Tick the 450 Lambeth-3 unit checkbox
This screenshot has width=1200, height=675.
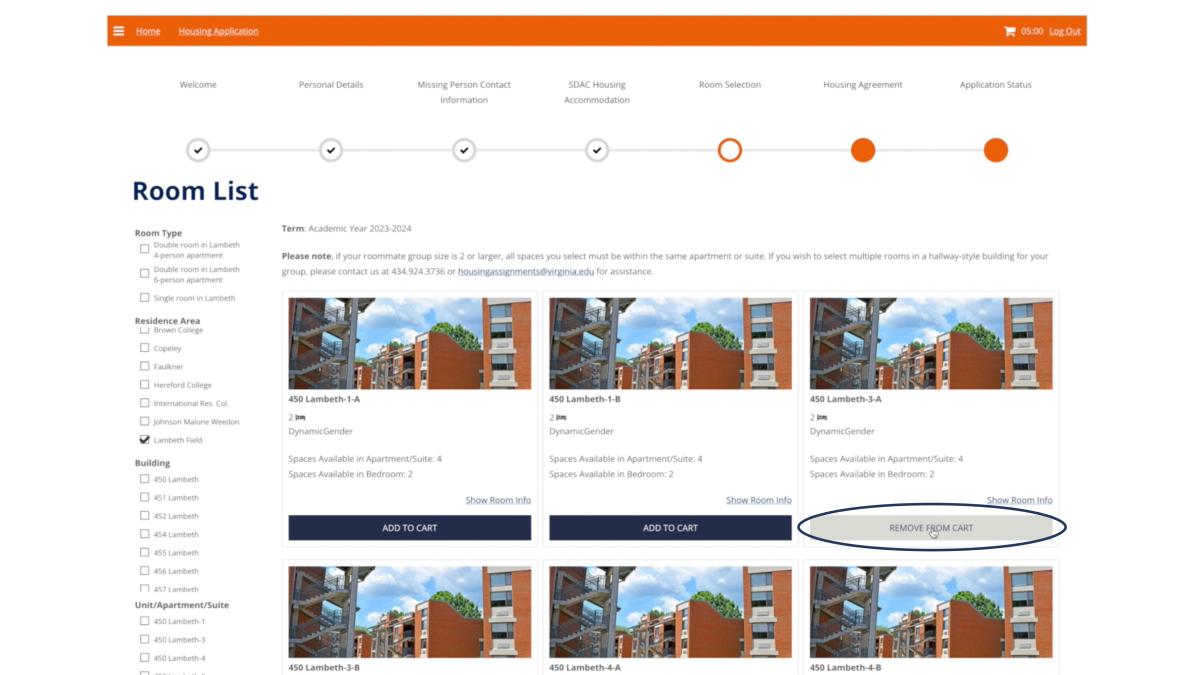click(145, 639)
